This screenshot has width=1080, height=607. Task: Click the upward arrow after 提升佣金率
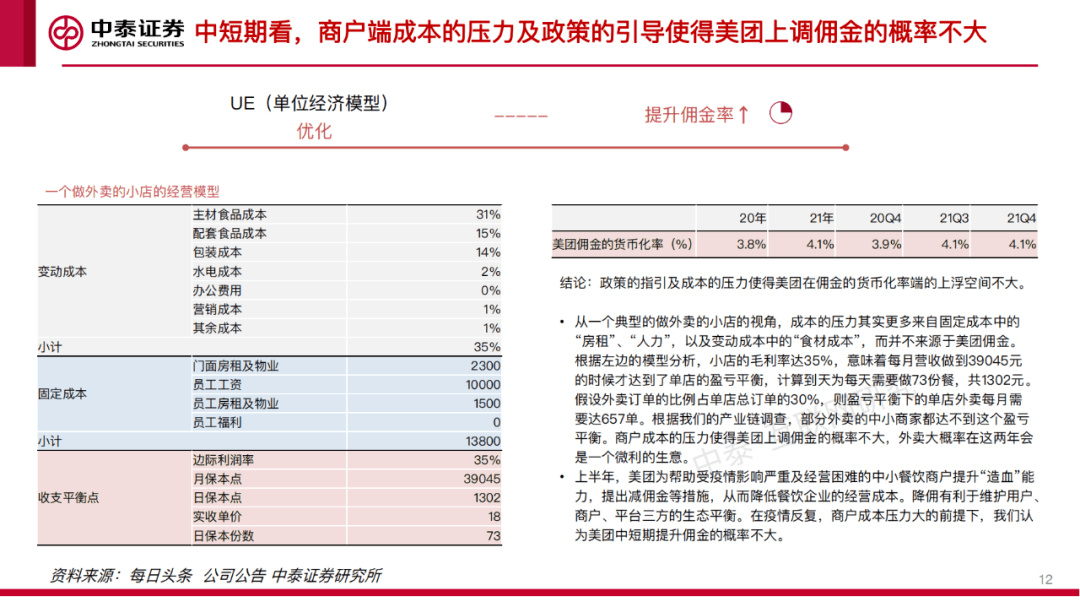(743, 114)
